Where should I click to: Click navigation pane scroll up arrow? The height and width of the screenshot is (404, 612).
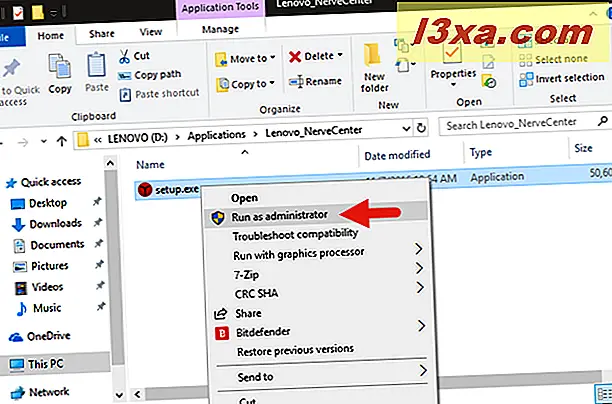coord(110,164)
